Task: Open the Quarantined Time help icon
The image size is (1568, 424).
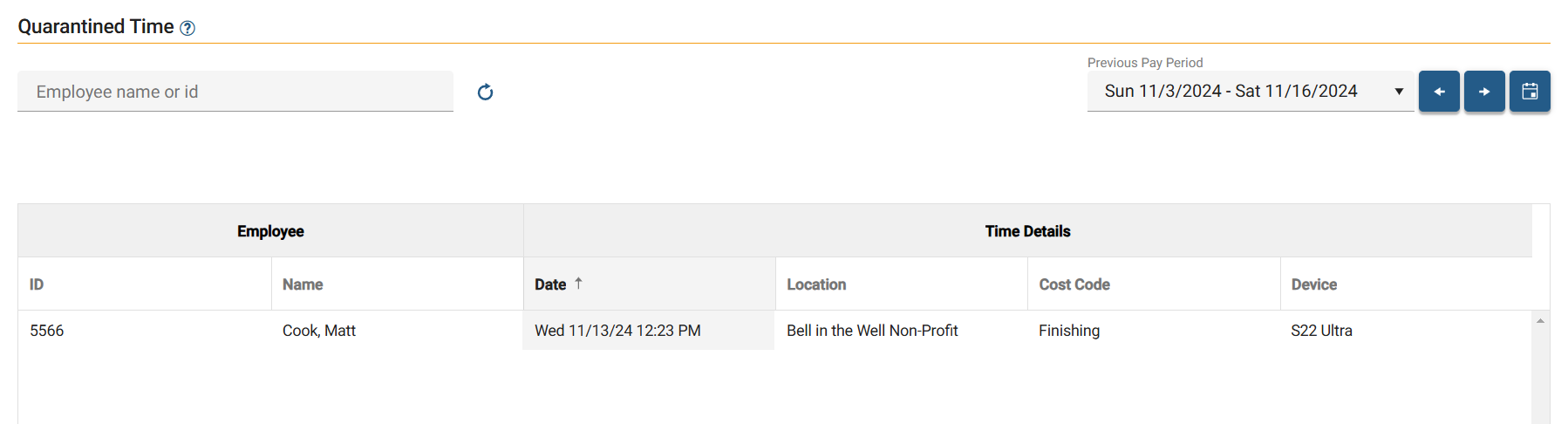Action: pyautogui.click(x=187, y=28)
